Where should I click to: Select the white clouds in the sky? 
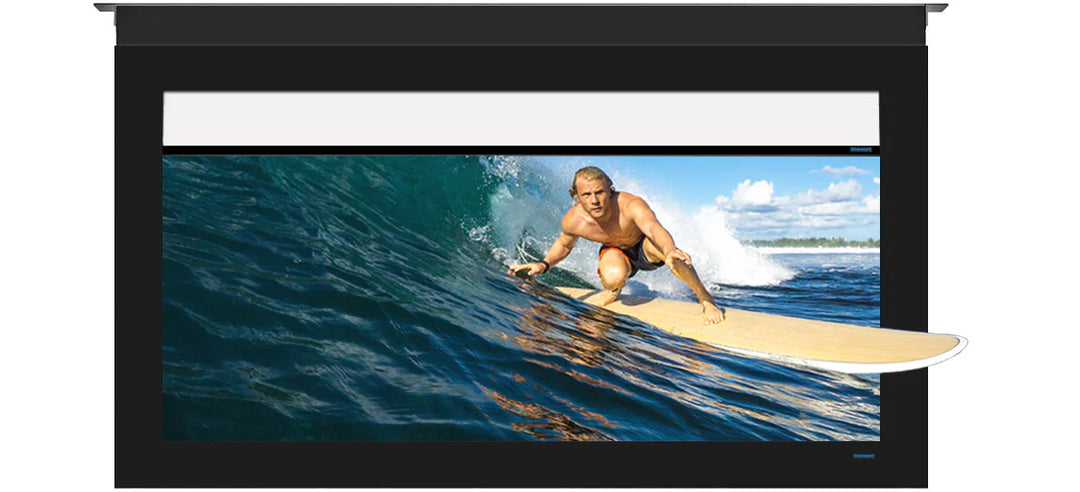tap(799, 203)
